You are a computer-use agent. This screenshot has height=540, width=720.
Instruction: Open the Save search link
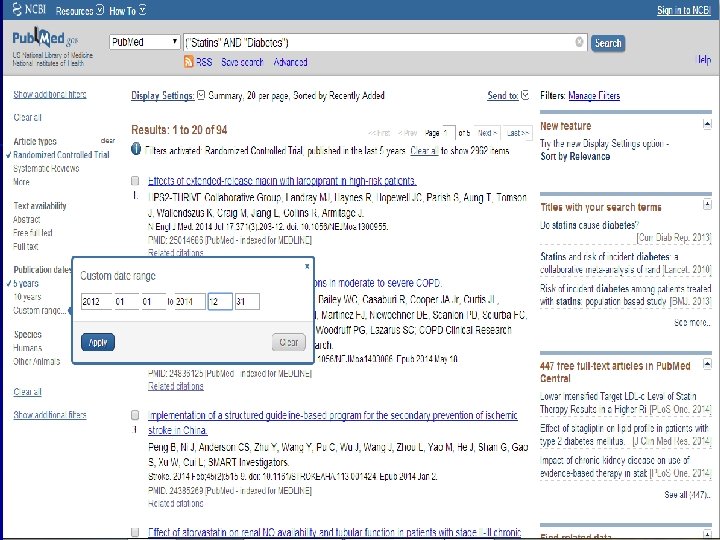[242, 62]
